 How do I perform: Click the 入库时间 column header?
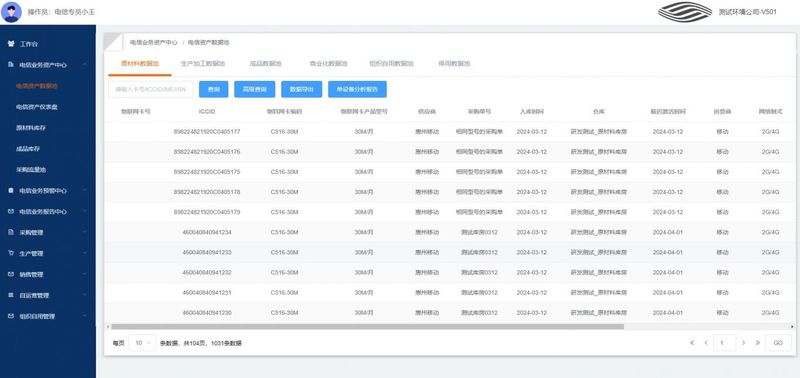(x=532, y=111)
